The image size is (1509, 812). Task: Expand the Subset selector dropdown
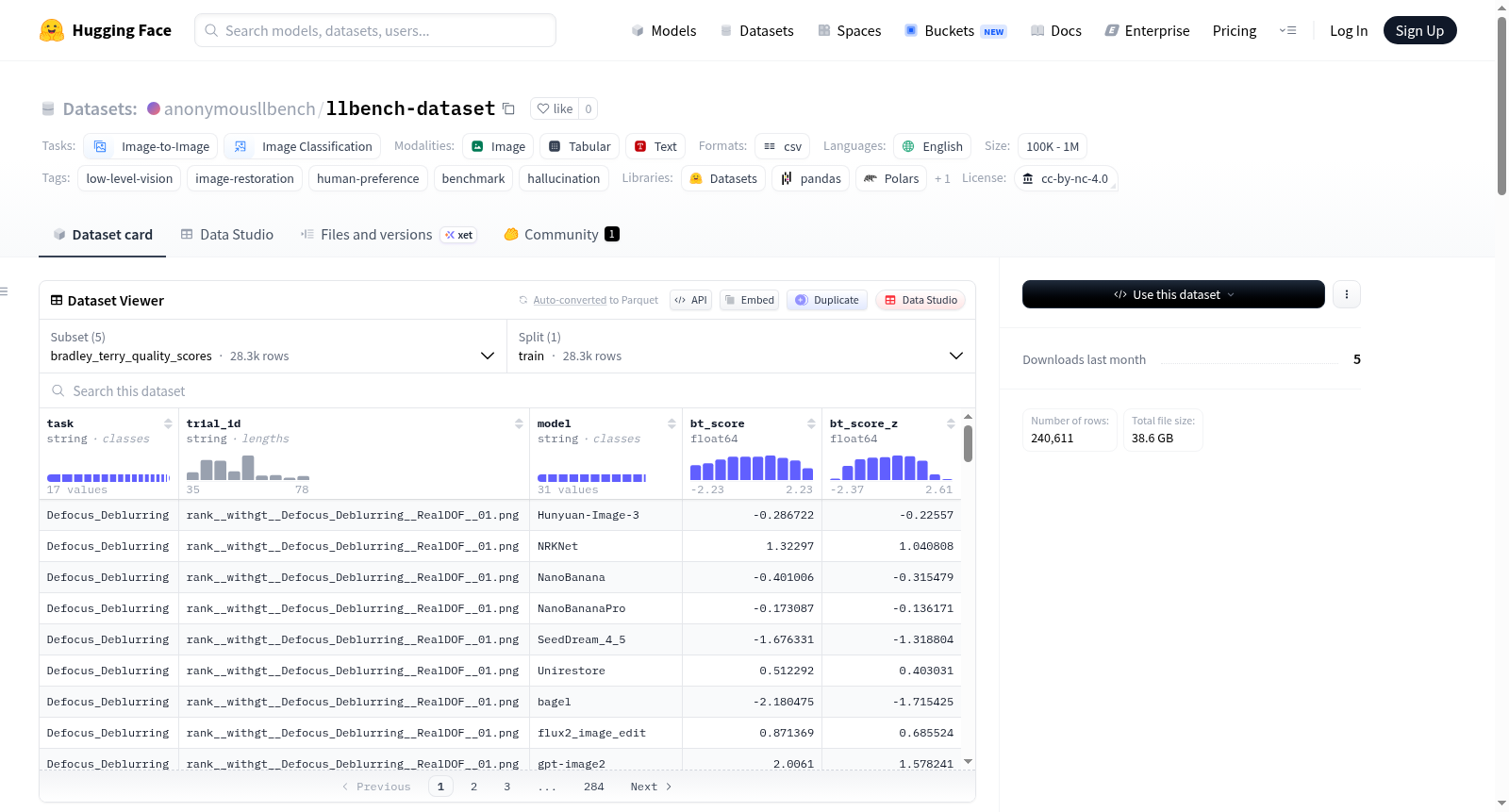[274, 346]
